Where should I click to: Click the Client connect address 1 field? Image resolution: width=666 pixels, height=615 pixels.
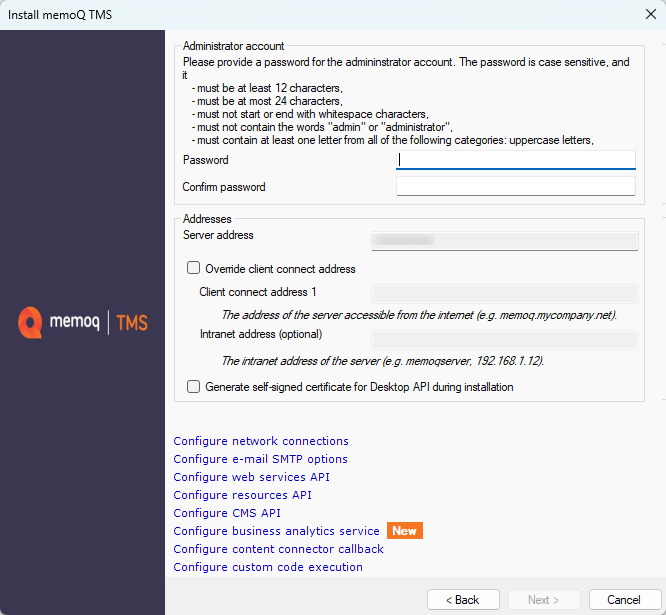[505, 294]
